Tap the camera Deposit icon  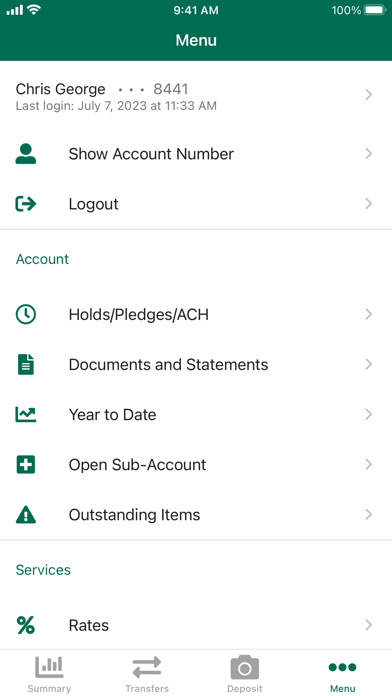[x=245, y=667]
